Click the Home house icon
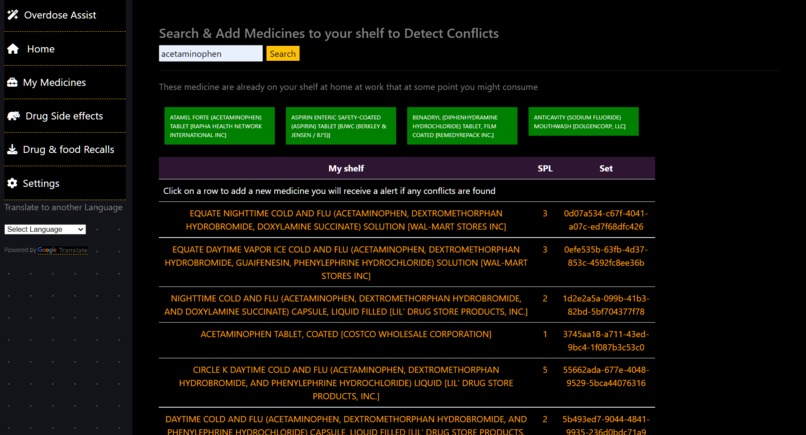This screenshot has height=435, width=806. [13, 49]
